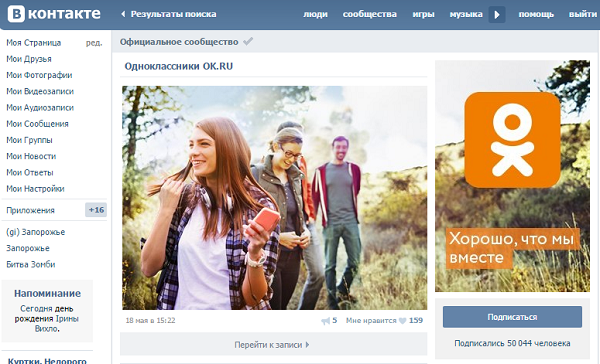Click the like heart icon
The image size is (600, 364).
click(403, 321)
